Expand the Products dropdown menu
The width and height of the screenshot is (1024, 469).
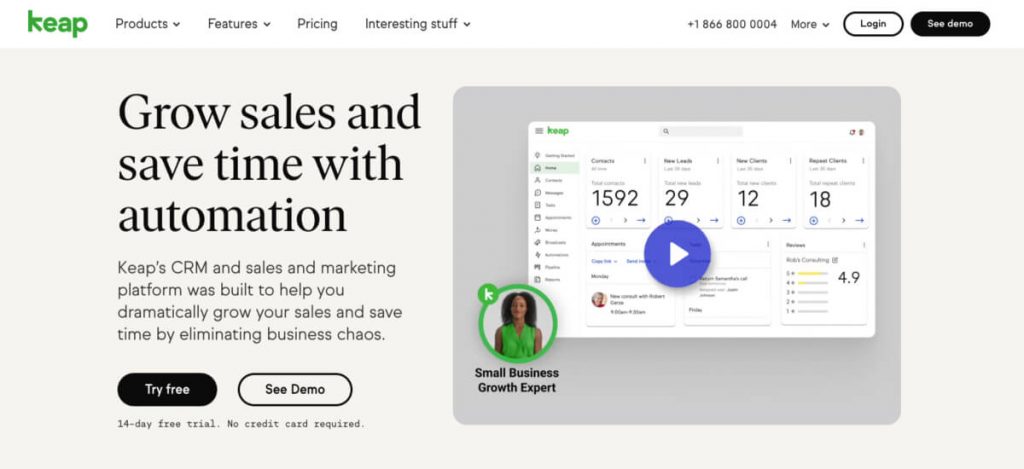[x=147, y=24]
